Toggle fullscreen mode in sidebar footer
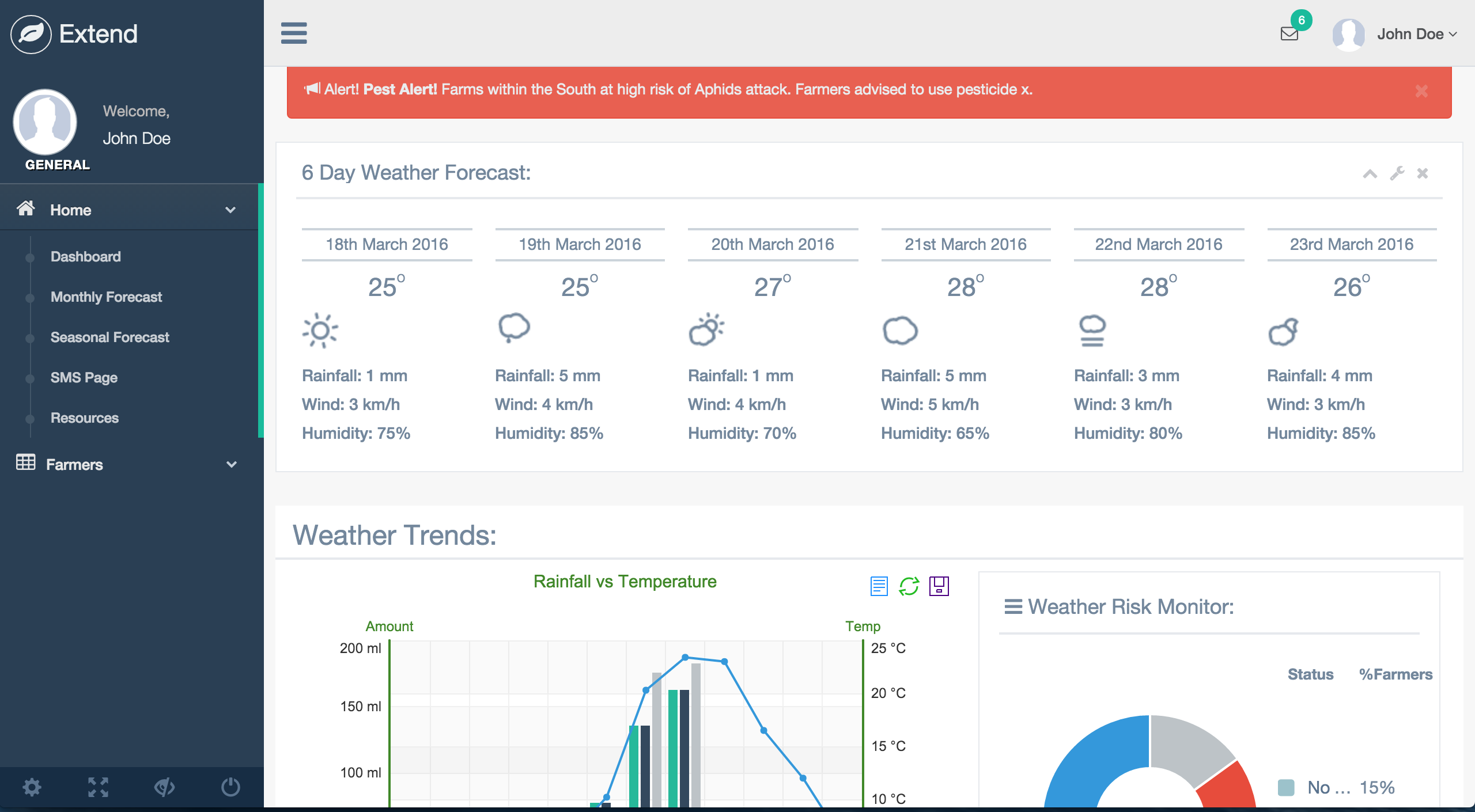 pos(98,787)
